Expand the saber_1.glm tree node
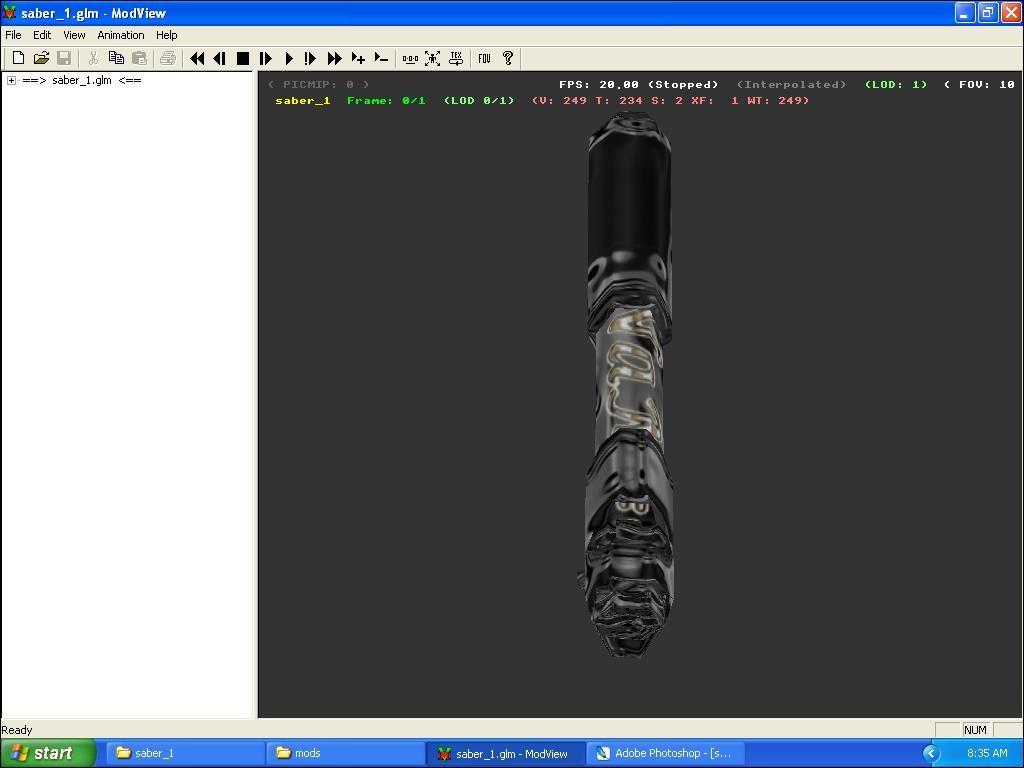Viewport: 1024px width, 768px height. point(11,81)
